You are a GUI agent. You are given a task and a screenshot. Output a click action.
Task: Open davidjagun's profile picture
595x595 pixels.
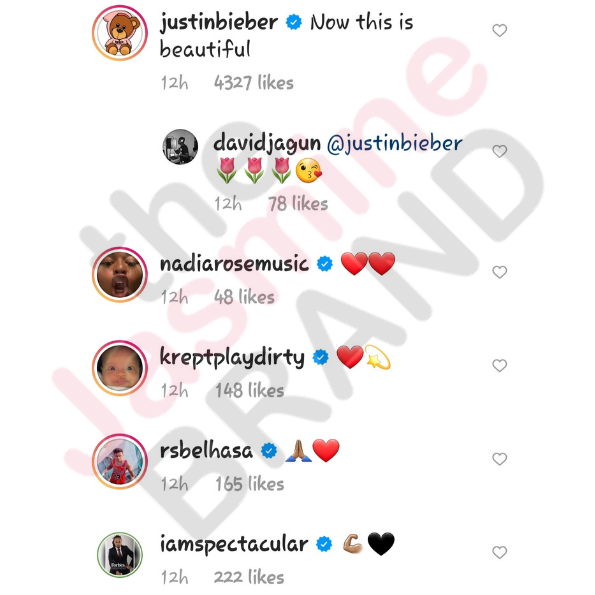[180, 147]
